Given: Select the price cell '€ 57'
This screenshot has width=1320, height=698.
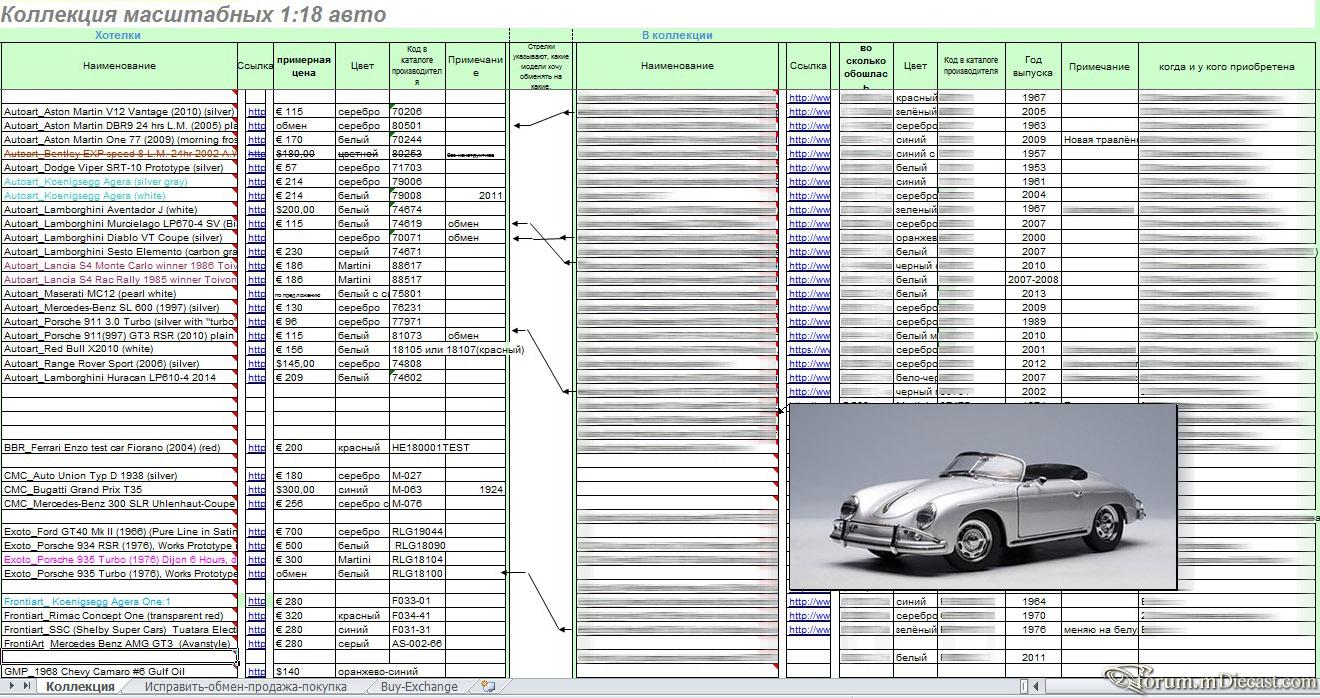Looking at the screenshot, I should (304, 168).
